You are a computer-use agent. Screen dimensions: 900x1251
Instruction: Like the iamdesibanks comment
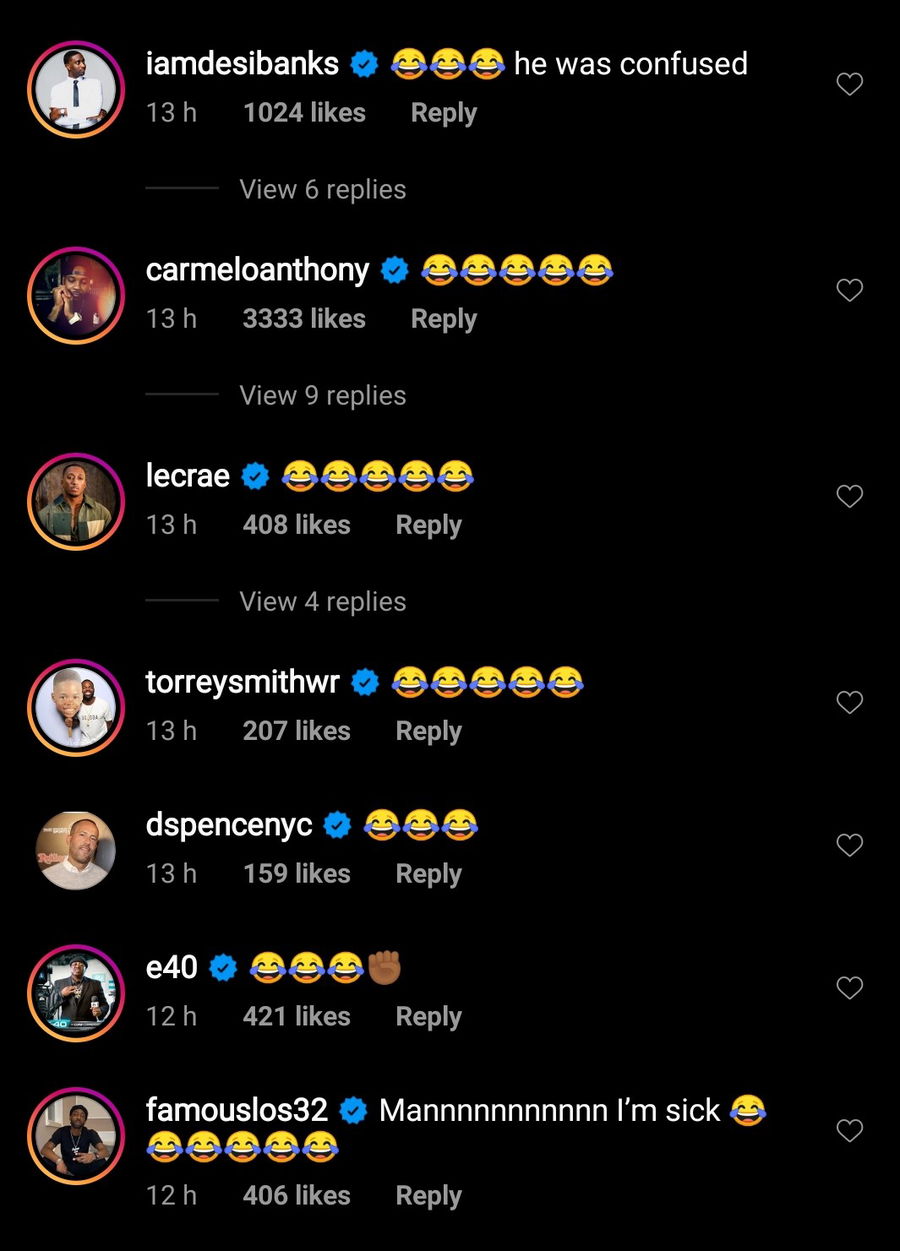pyautogui.click(x=849, y=85)
